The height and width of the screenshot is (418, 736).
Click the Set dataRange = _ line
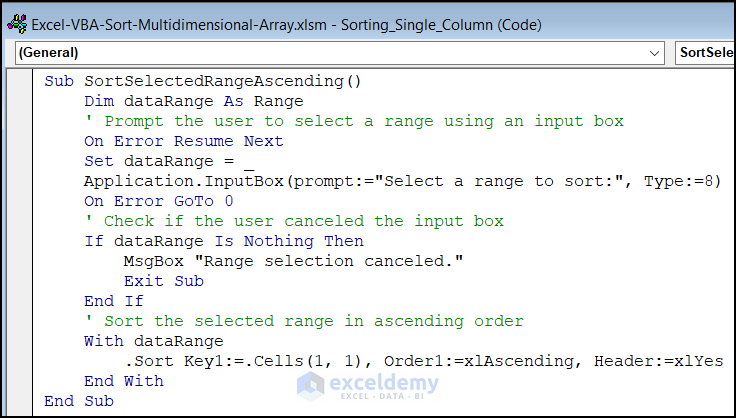(x=169, y=161)
